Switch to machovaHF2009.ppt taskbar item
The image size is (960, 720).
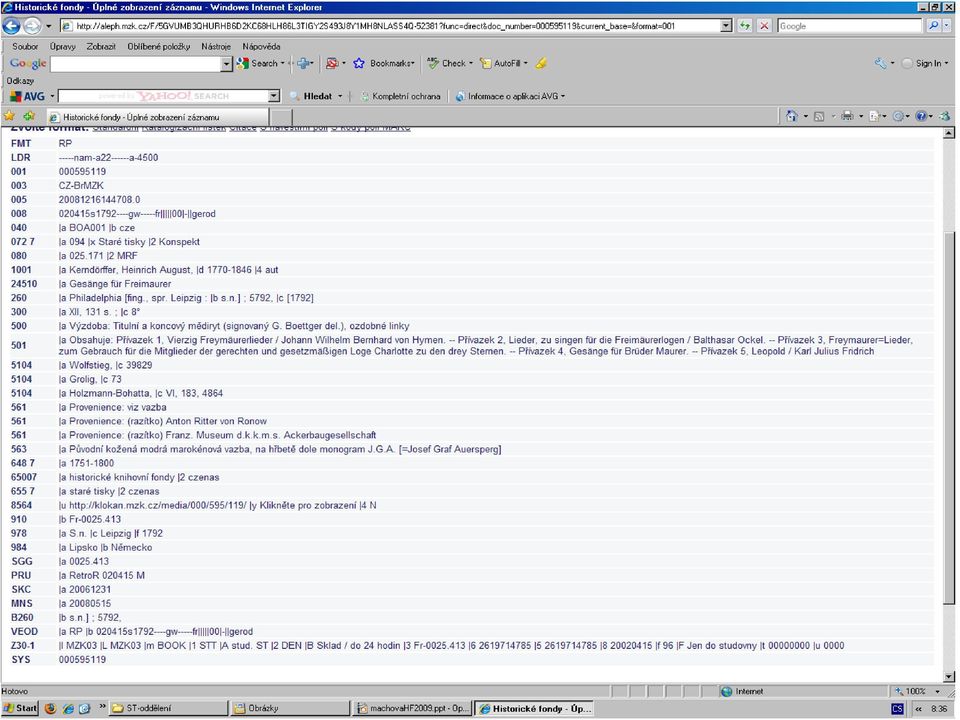(x=413, y=708)
